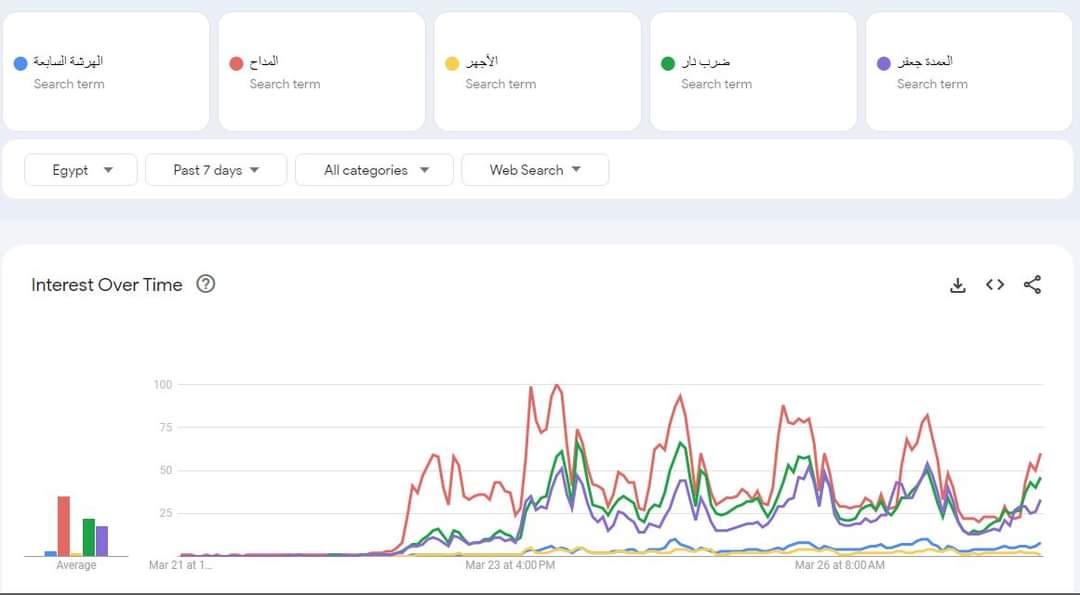
Task: Click the blue dot on first term card
Action: (x=20, y=64)
